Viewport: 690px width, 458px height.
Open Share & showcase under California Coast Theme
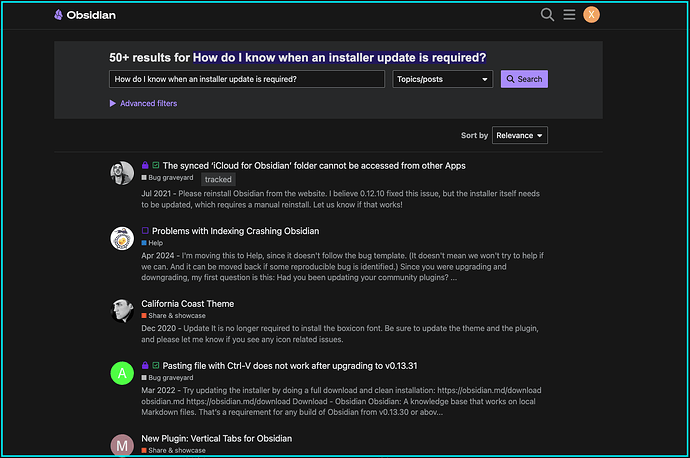[x=173, y=316]
